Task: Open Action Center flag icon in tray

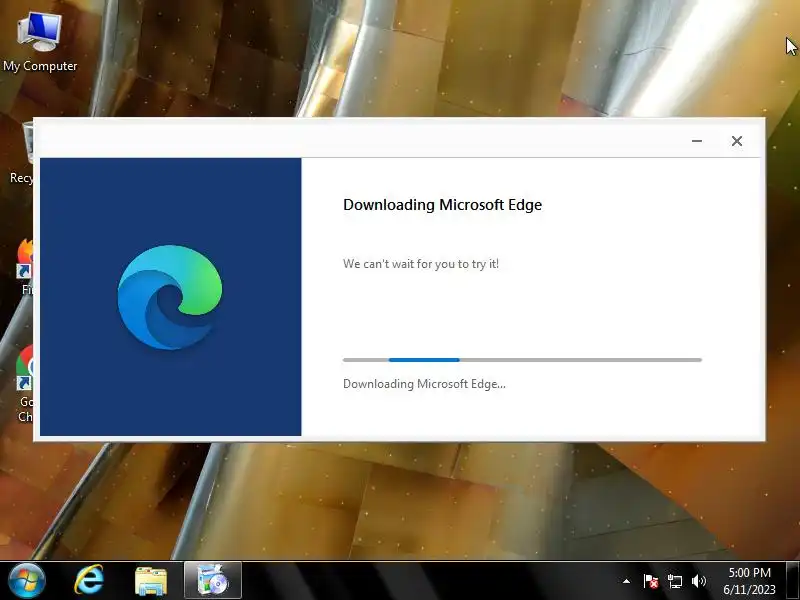Action: tap(651, 581)
